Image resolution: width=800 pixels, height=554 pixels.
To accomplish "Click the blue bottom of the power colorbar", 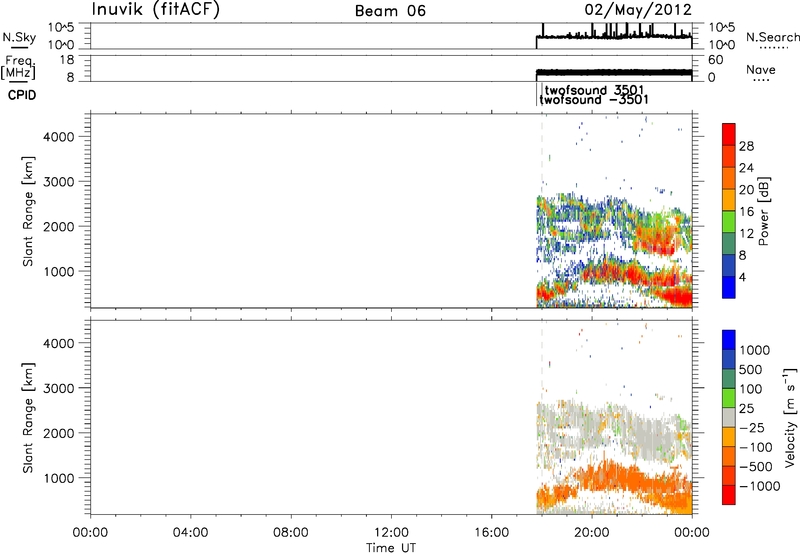I will 729,287.
